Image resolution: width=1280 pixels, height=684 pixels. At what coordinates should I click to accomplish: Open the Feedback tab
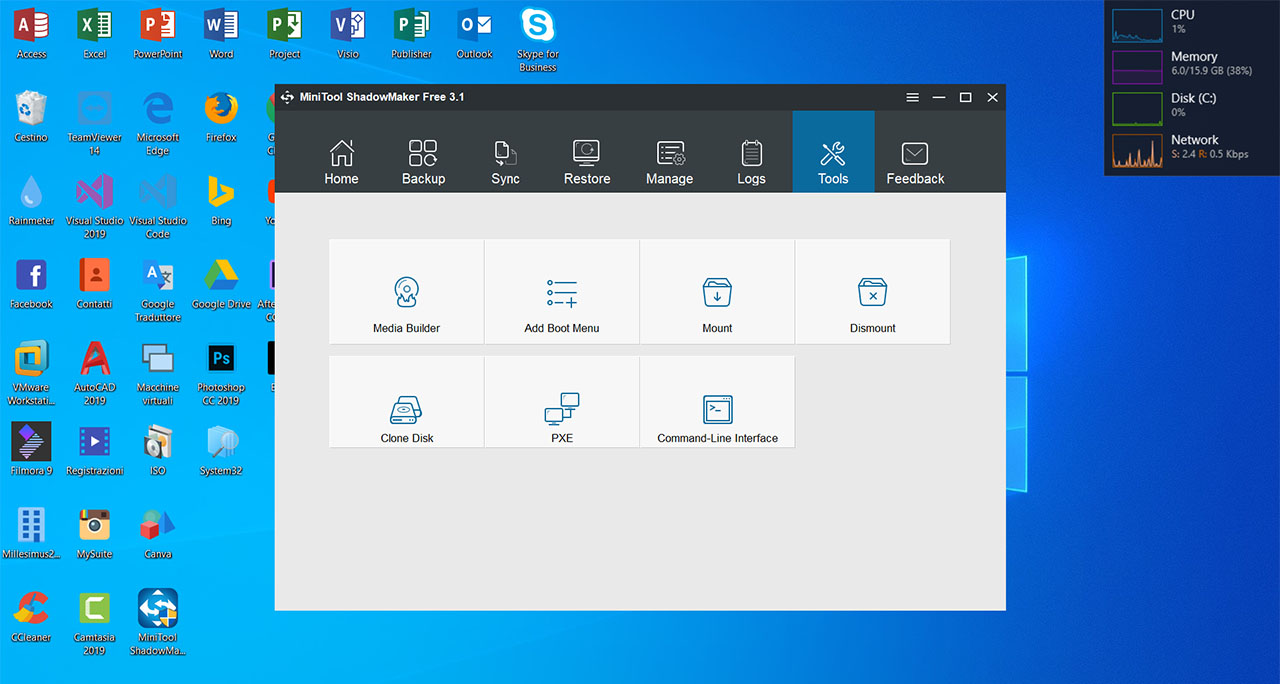(915, 152)
